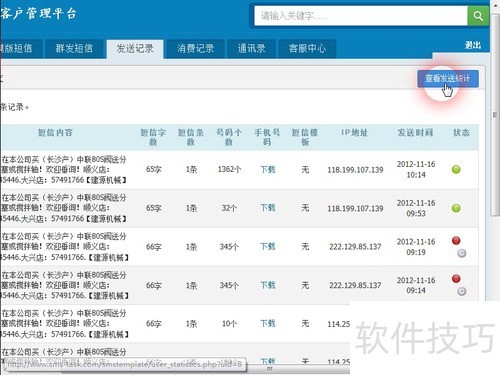Click the 短信字数 column header
The width and height of the screenshot is (500, 375).
click(x=153, y=137)
